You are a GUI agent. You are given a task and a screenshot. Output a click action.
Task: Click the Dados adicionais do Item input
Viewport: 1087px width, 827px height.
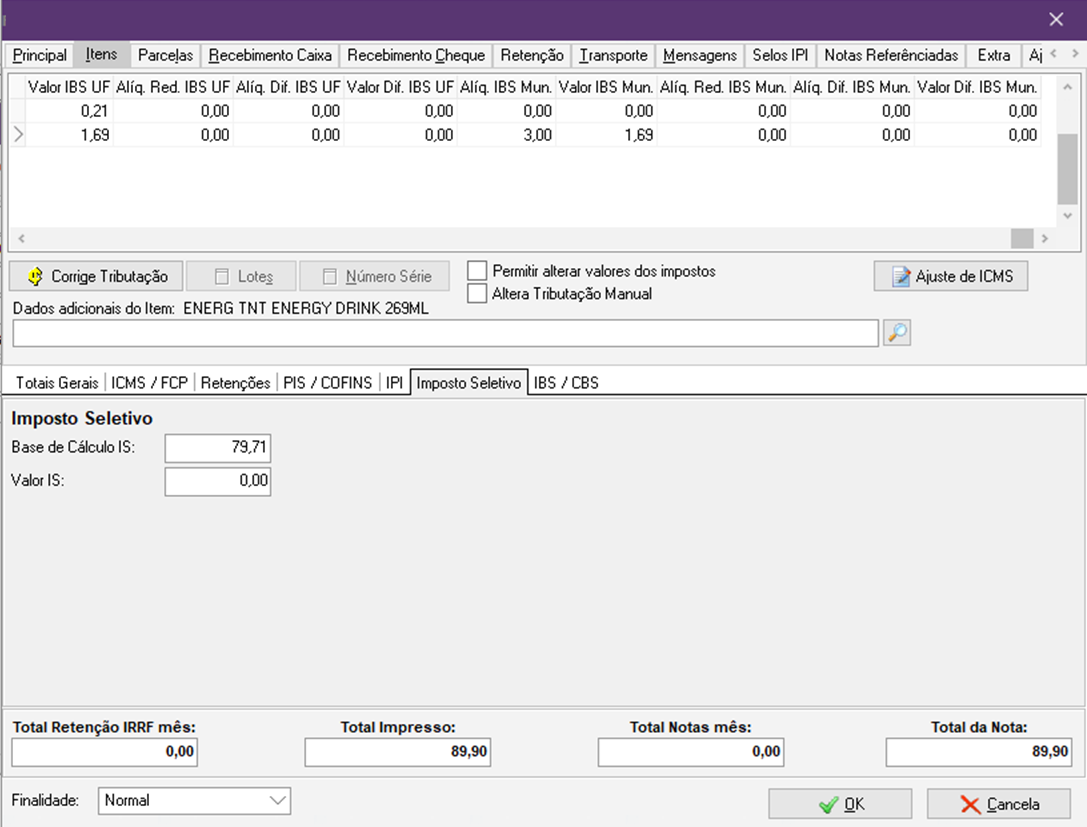445,333
